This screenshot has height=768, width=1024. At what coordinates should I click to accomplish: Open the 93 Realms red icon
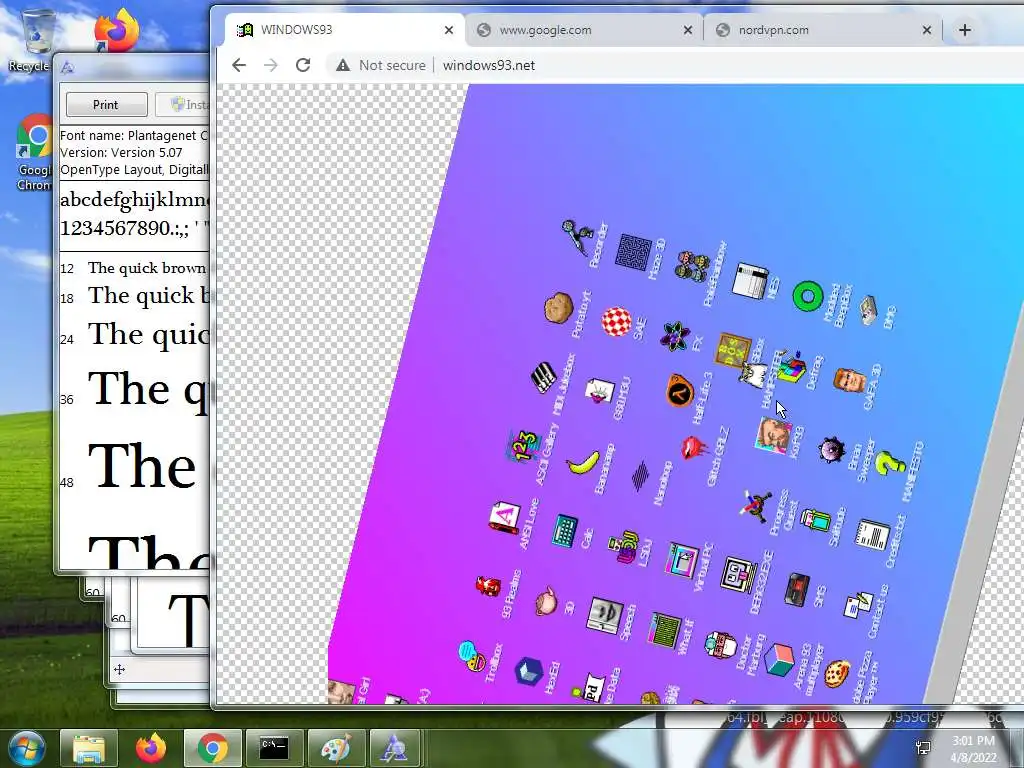(487, 586)
